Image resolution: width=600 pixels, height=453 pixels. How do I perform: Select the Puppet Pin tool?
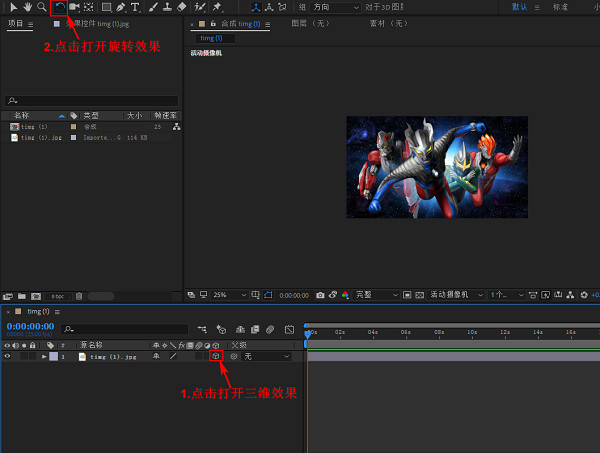click(217, 7)
